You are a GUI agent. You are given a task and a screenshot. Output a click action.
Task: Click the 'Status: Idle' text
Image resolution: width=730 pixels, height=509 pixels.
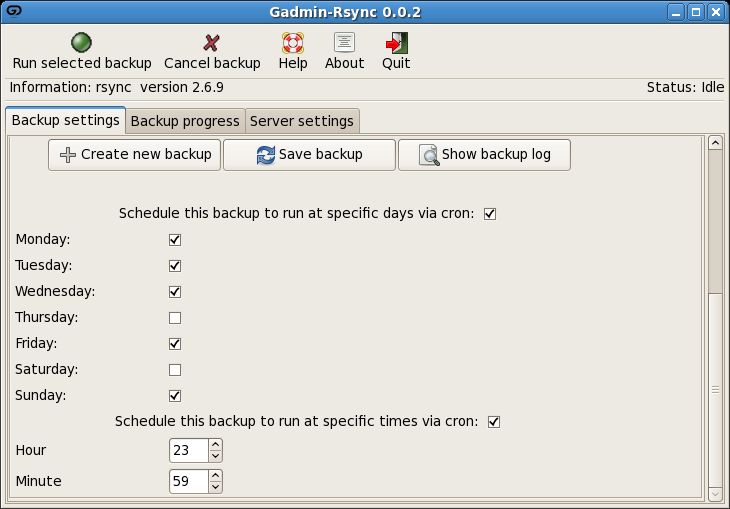[x=685, y=87]
